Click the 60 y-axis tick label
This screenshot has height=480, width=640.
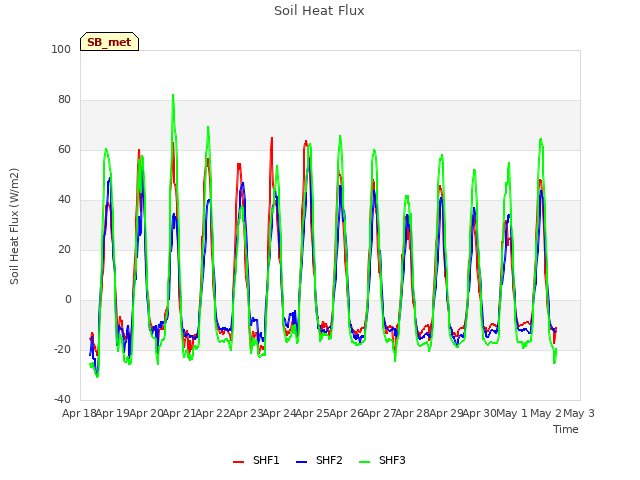pos(64,150)
